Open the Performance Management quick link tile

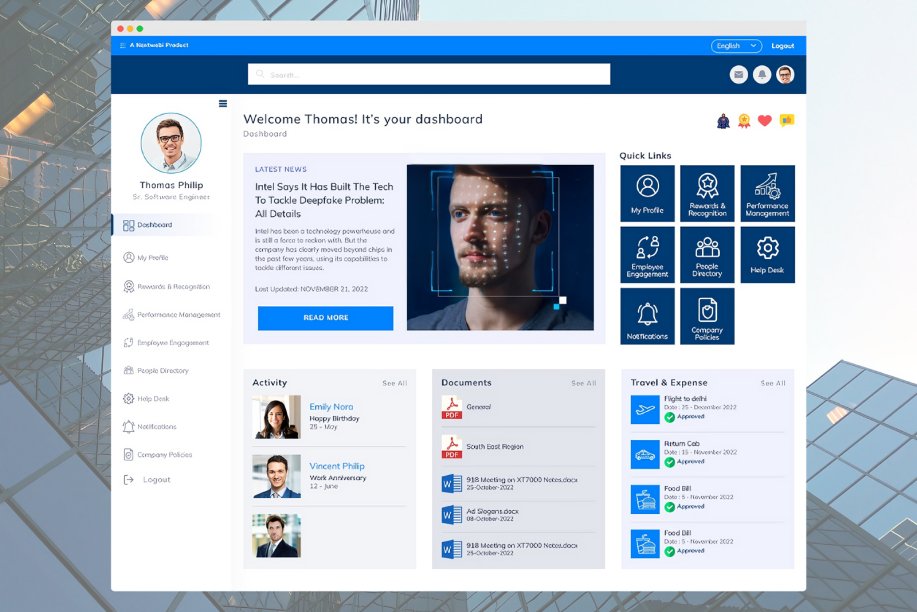[x=767, y=193]
